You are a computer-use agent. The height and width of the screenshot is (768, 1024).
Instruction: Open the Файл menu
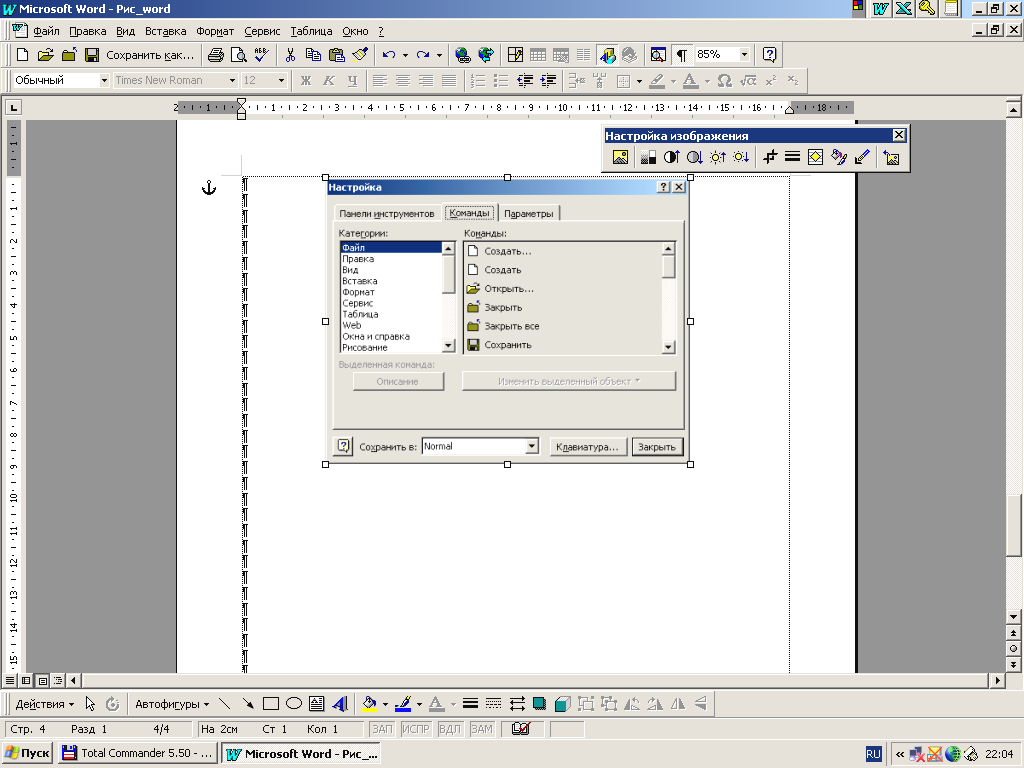click(x=46, y=31)
